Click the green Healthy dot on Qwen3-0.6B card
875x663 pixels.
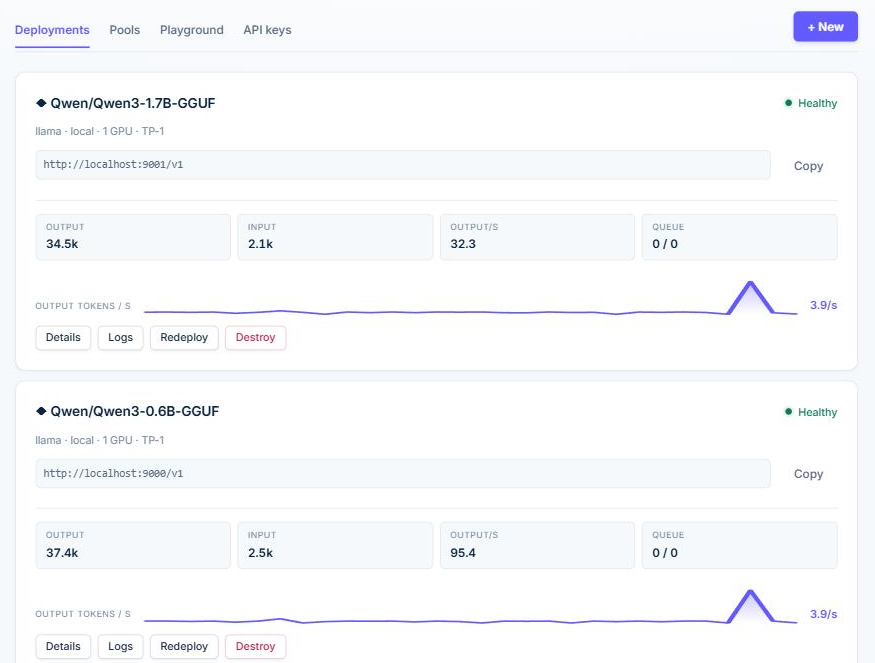[x=788, y=412]
